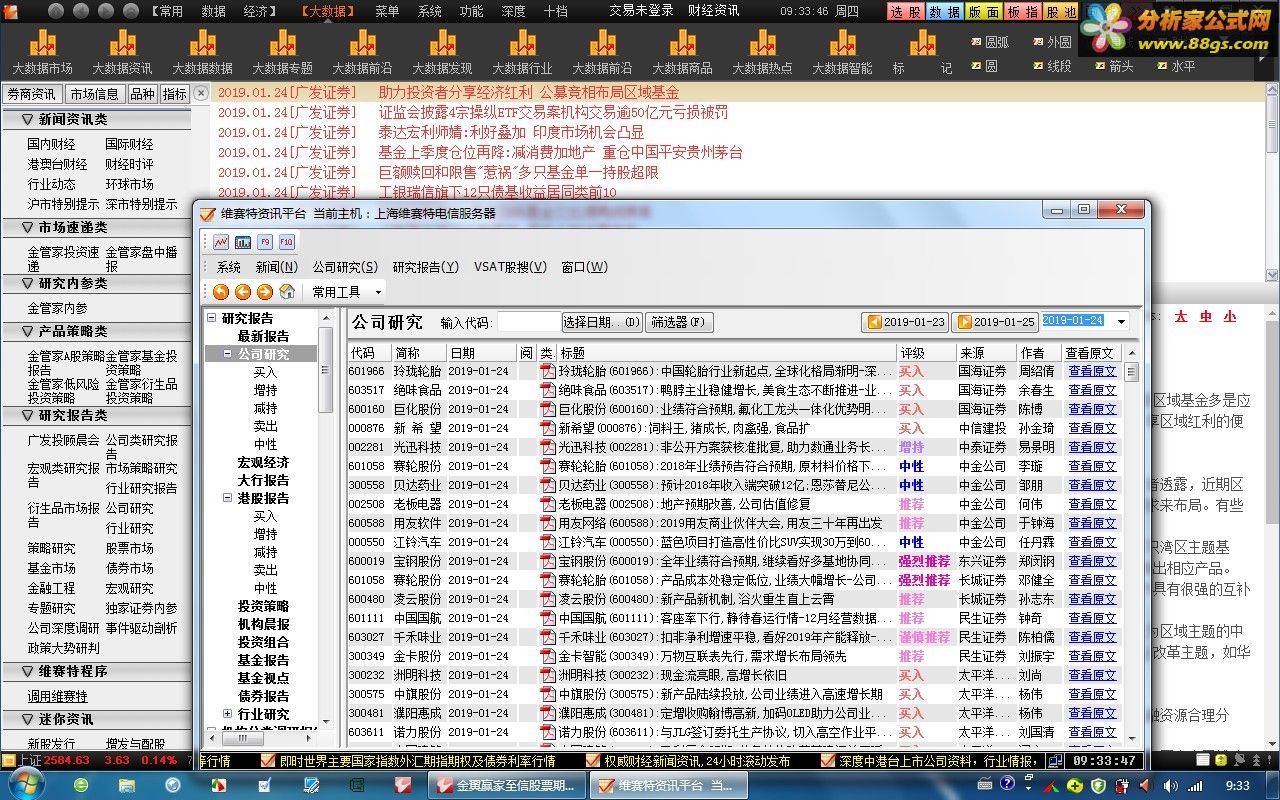Screen dimensions: 1280x800
Task: Click the 筛选器(F) button
Action: [679, 322]
